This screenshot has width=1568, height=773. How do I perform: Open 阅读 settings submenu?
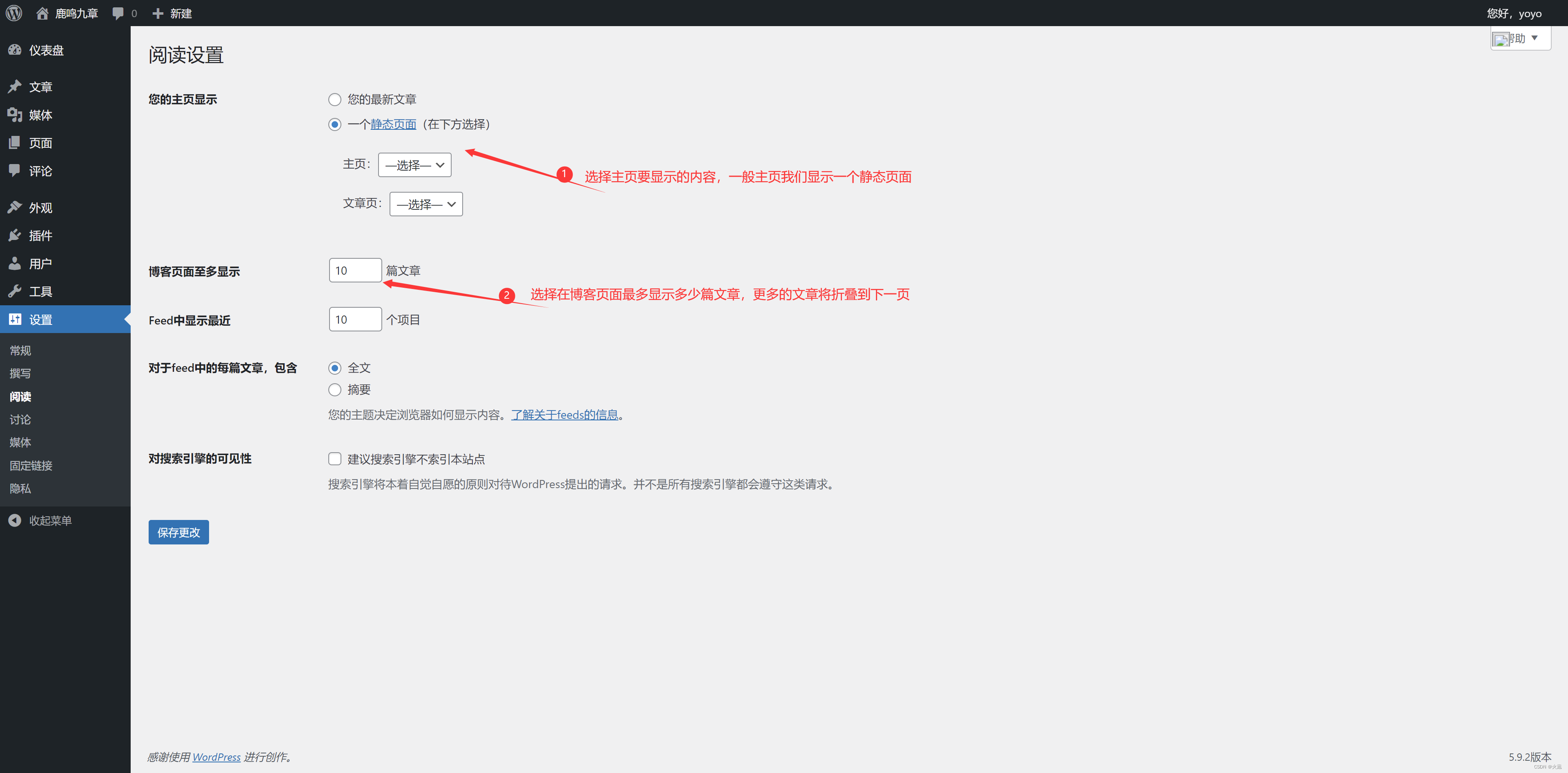[20, 397]
